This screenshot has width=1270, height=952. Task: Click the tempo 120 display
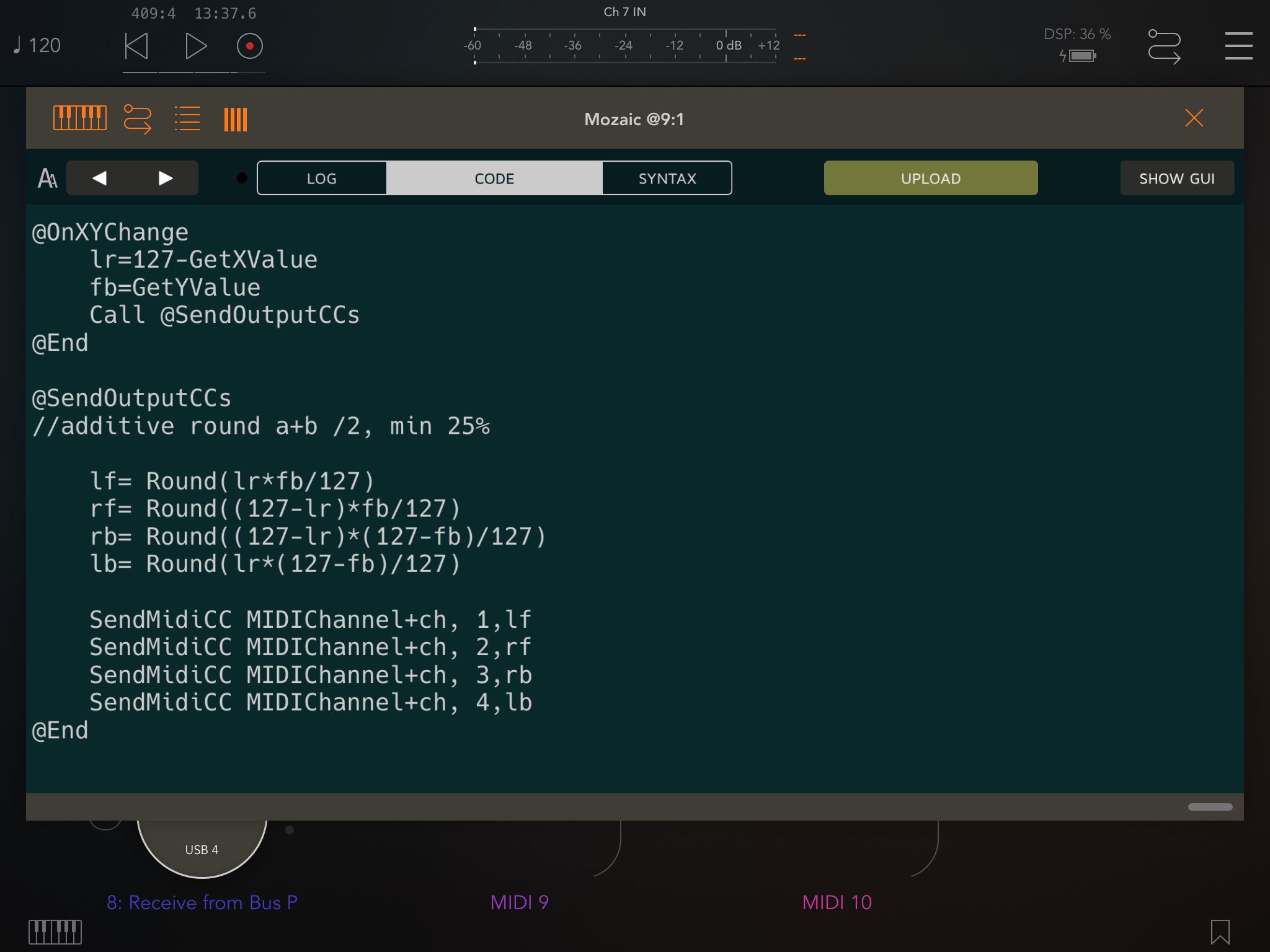pyautogui.click(x=37, y=46)
